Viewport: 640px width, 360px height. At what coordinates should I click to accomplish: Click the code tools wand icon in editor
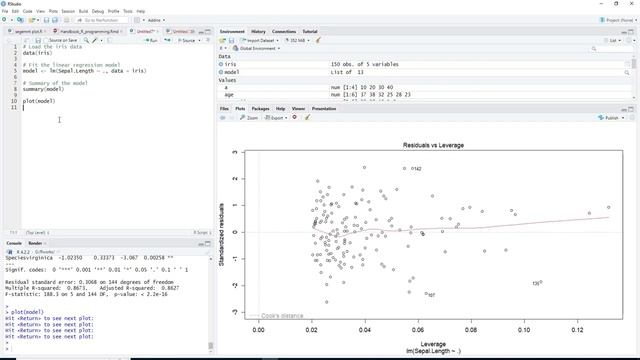[x=95, y=40]
